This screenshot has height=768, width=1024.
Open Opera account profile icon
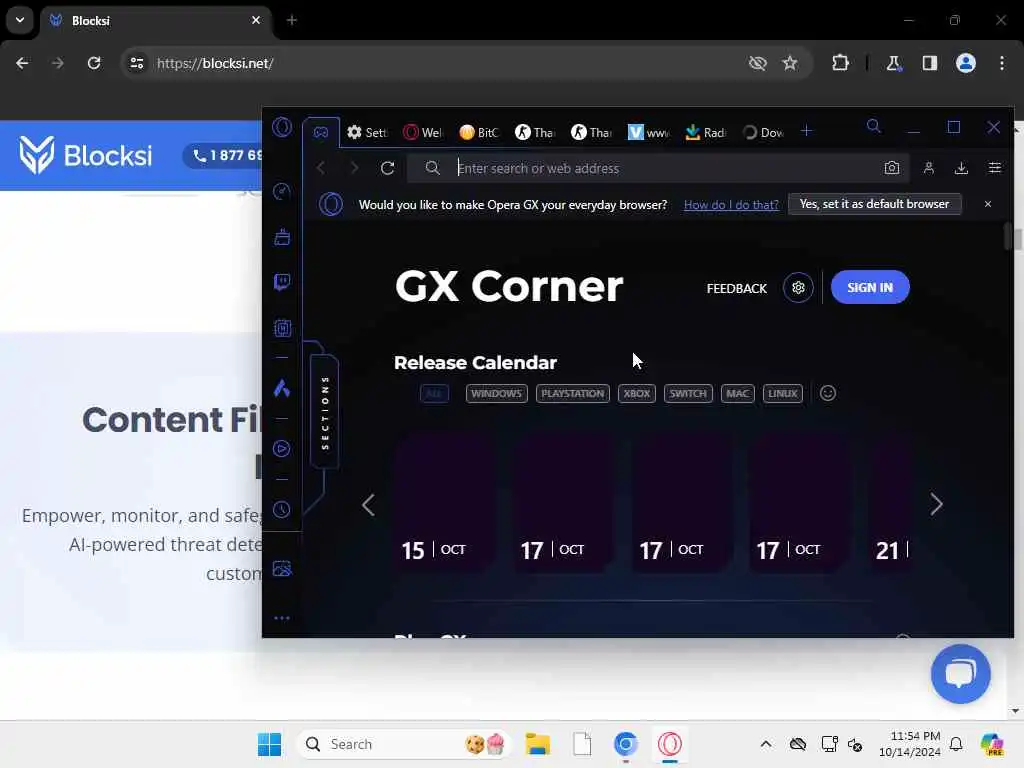tap(929, 168)
